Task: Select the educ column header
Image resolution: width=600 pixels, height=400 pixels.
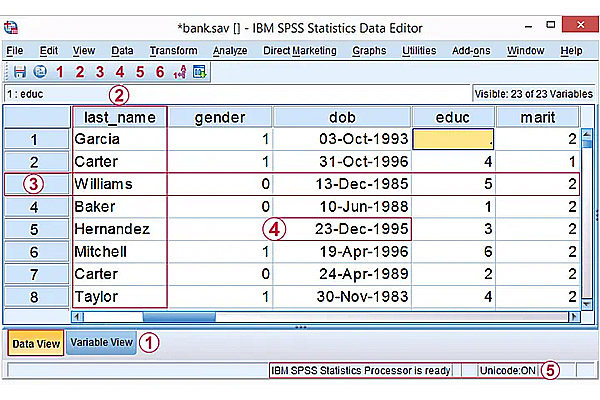Action: 453,117
